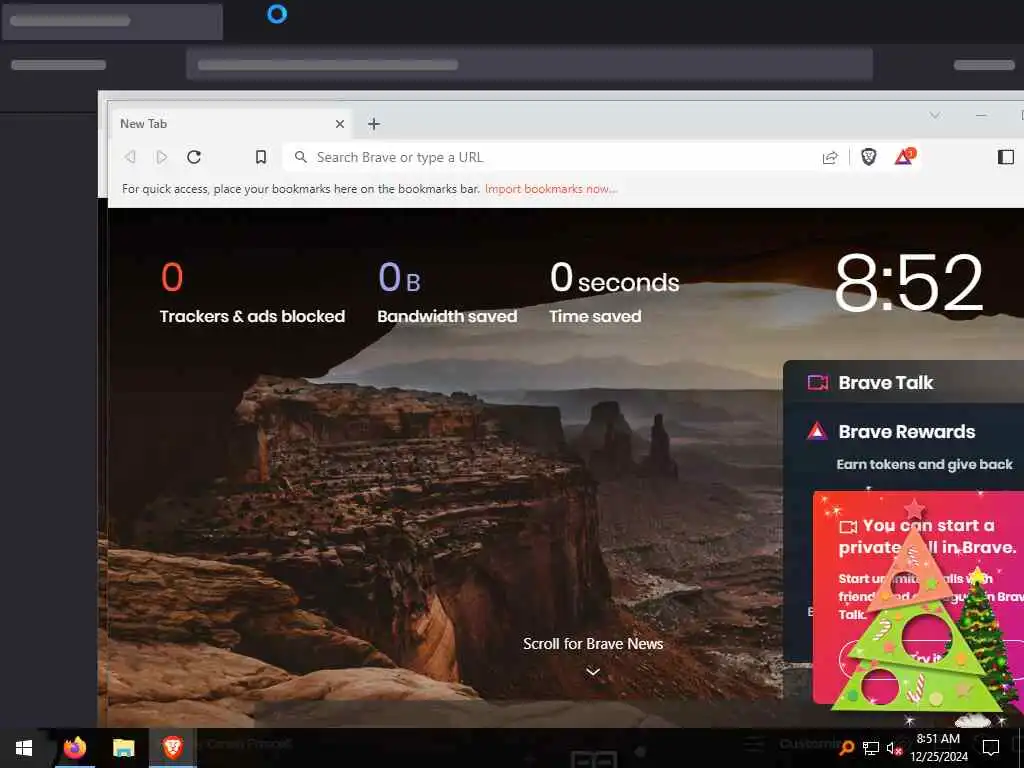Click the Trackers & ads blocked stat
1024x768 pixels.
(x=252, y=293)
